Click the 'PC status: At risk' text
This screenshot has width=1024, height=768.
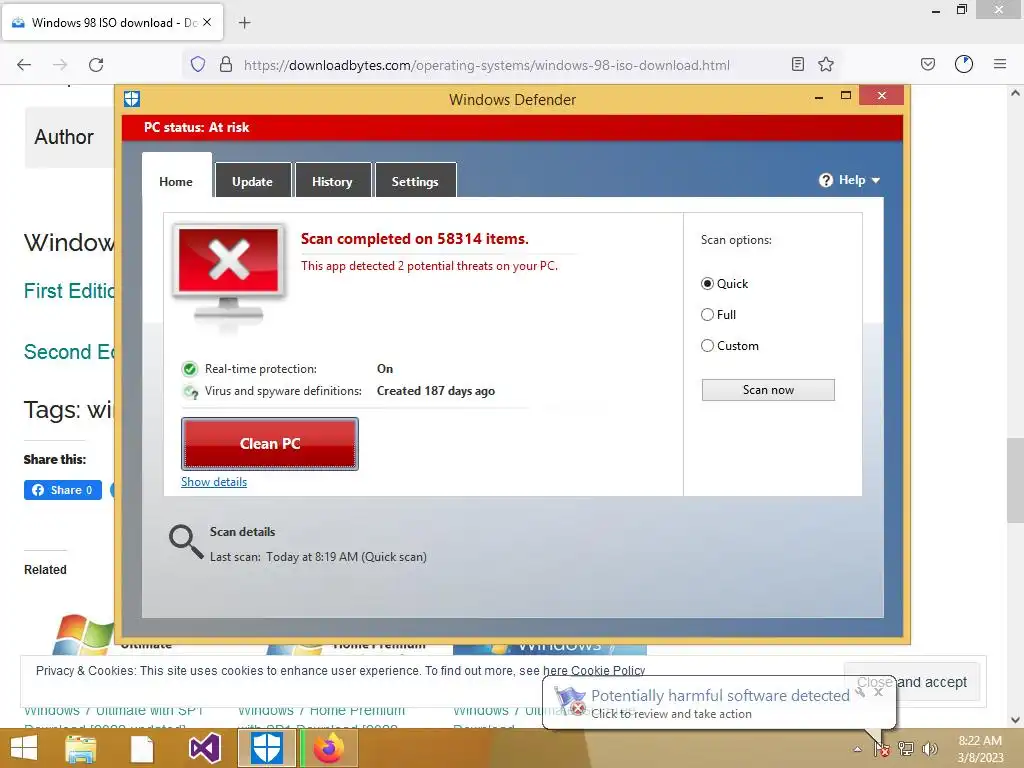coord(197,127)
